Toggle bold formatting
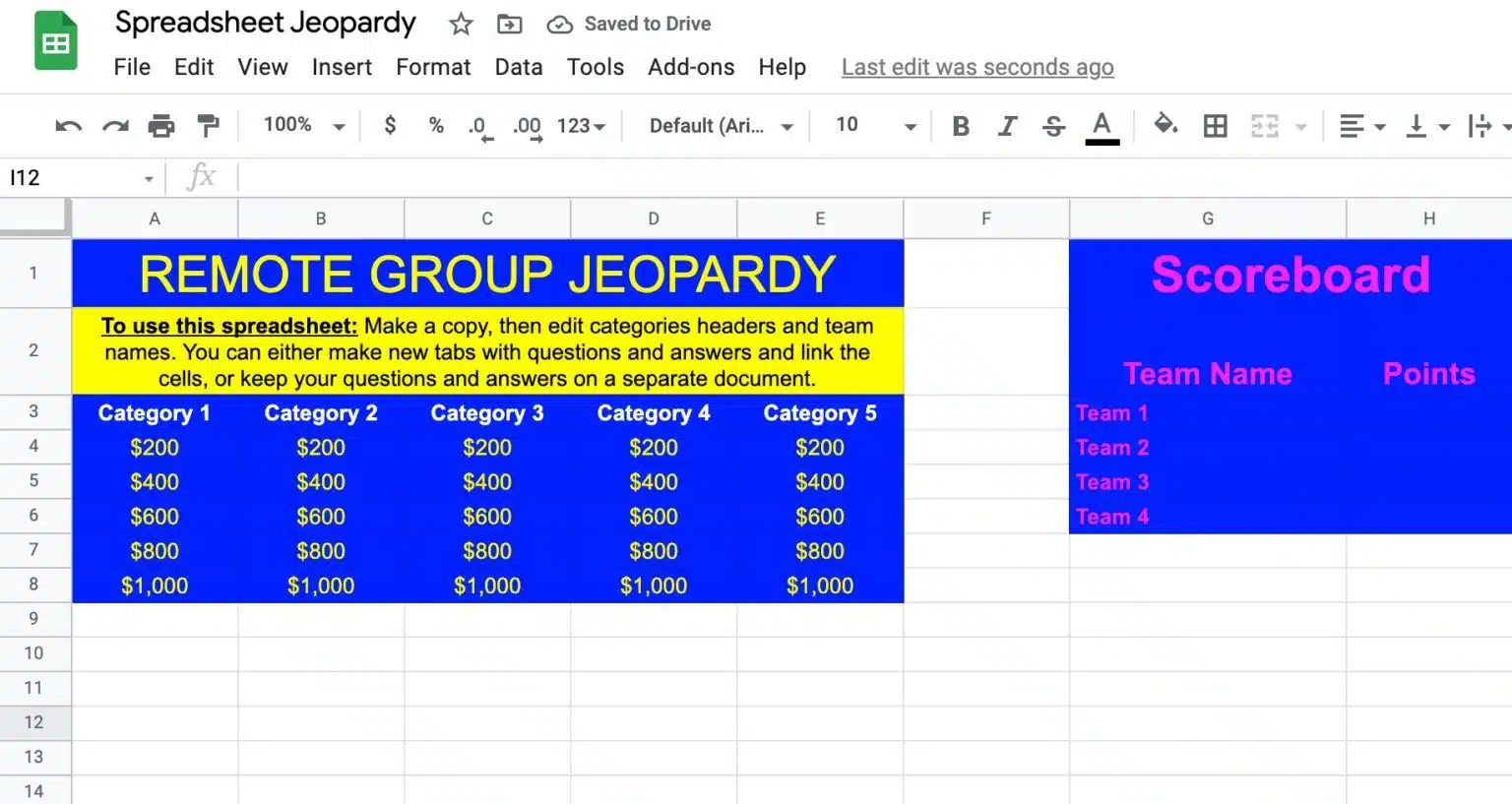This screenshot has height=804, width=1512. pyautogui.click(x=960, y=126)
